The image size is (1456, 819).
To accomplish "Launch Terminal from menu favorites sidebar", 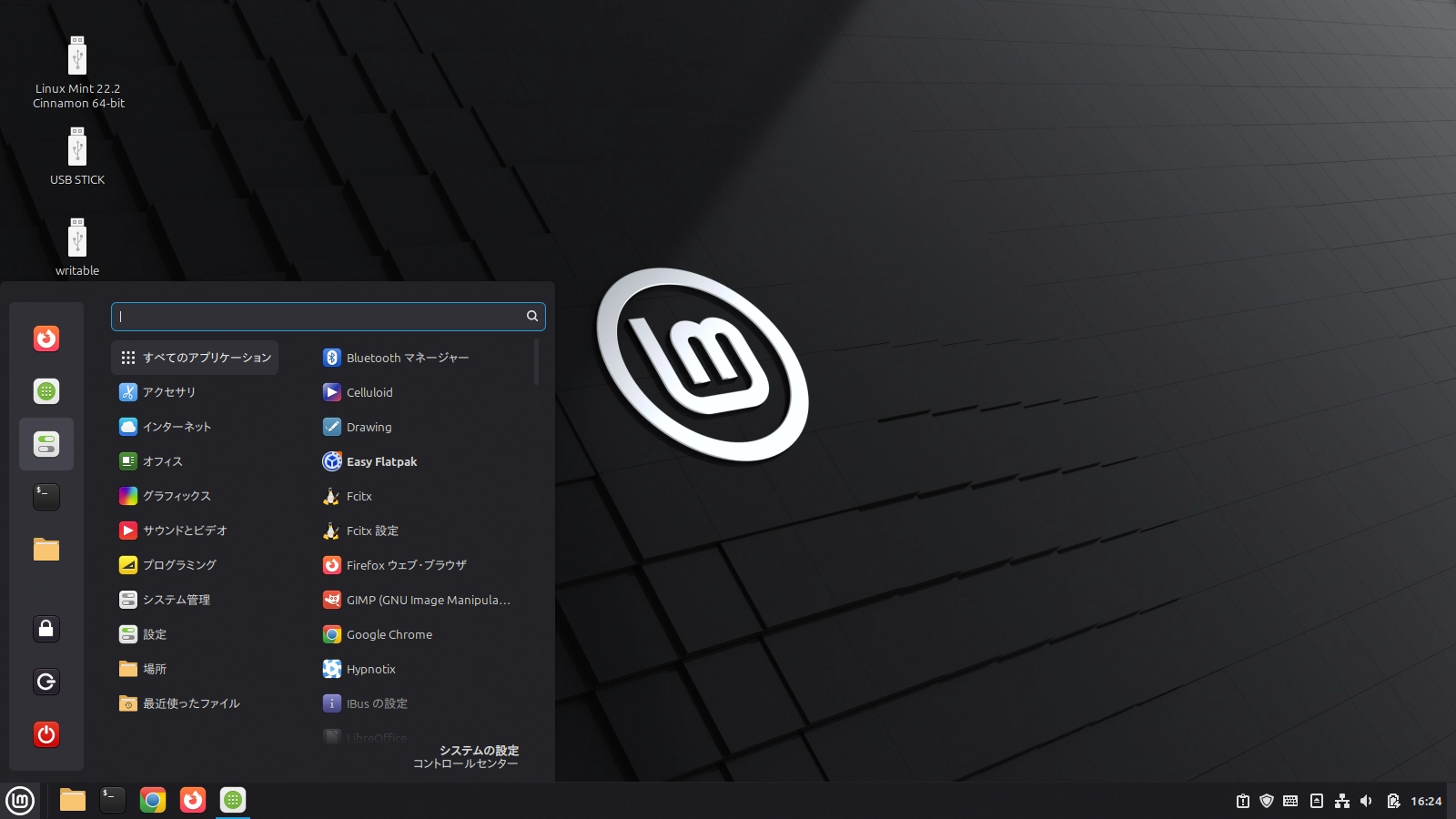I will click(46, 497).
